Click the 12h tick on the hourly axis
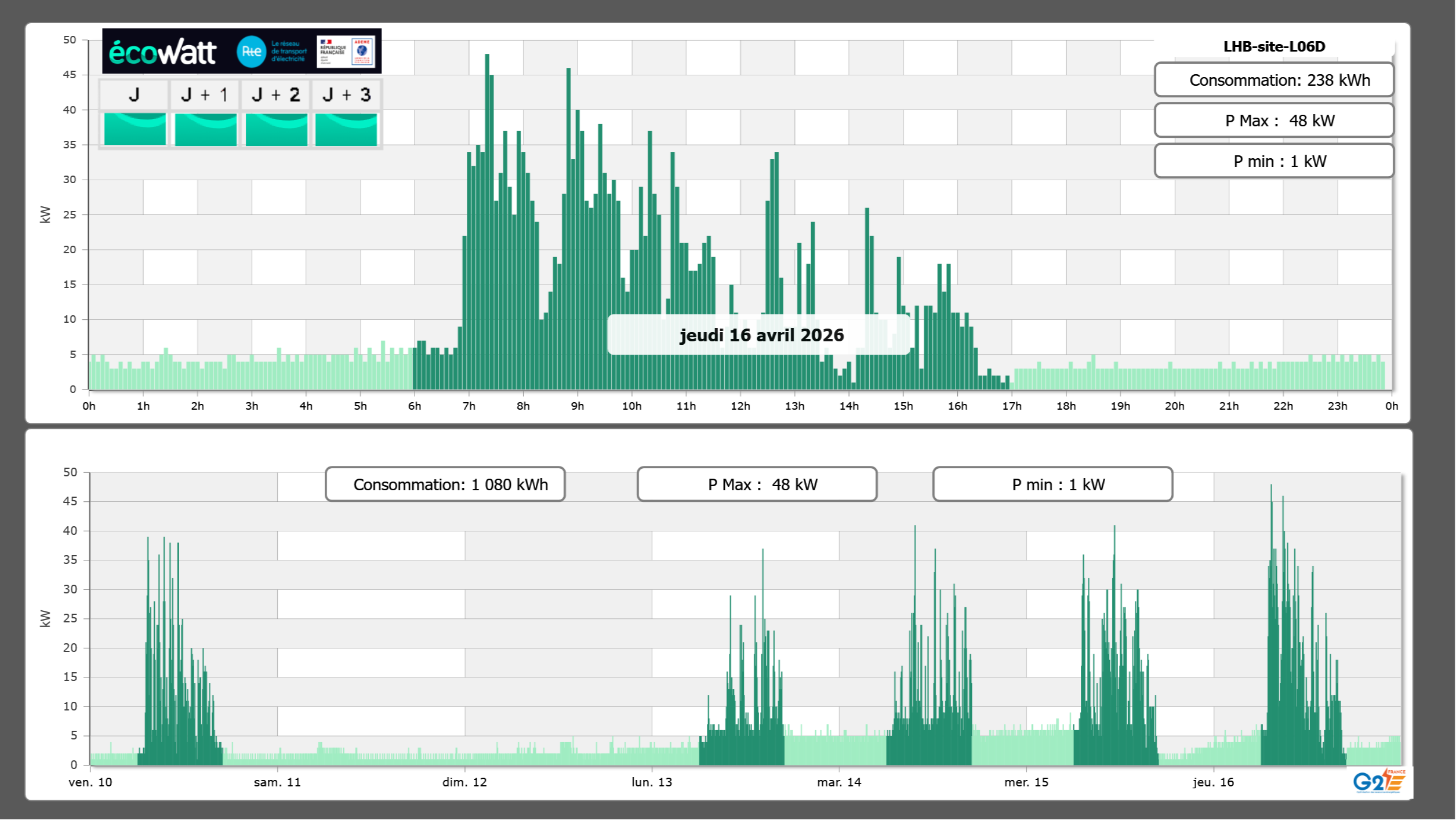1456x820 pixels. [x=740, y=406]
